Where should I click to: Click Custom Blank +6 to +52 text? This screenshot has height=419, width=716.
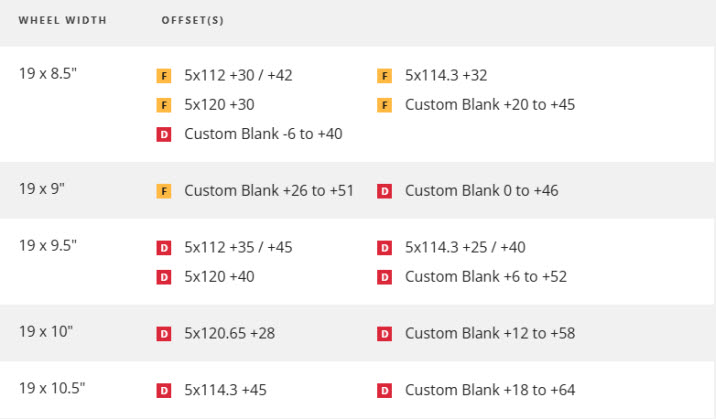486,277
